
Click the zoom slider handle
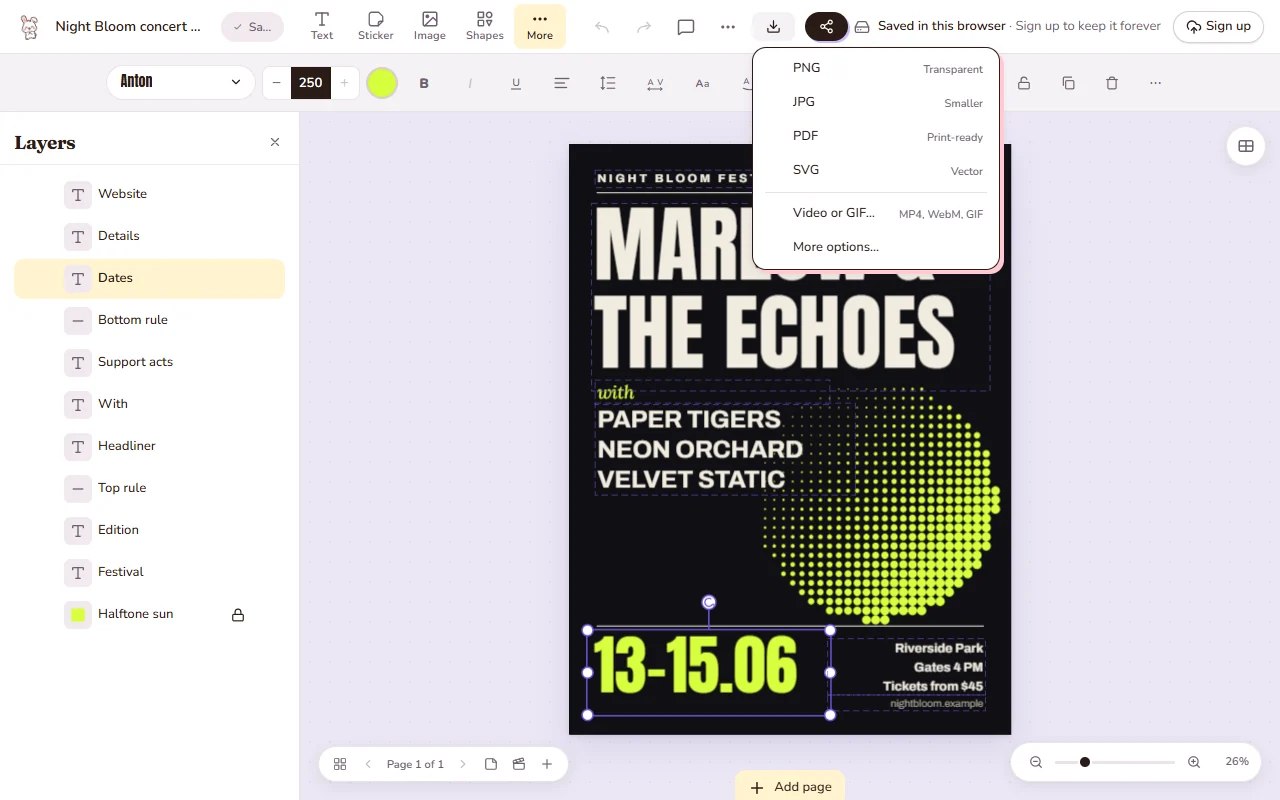[1085, 762]
